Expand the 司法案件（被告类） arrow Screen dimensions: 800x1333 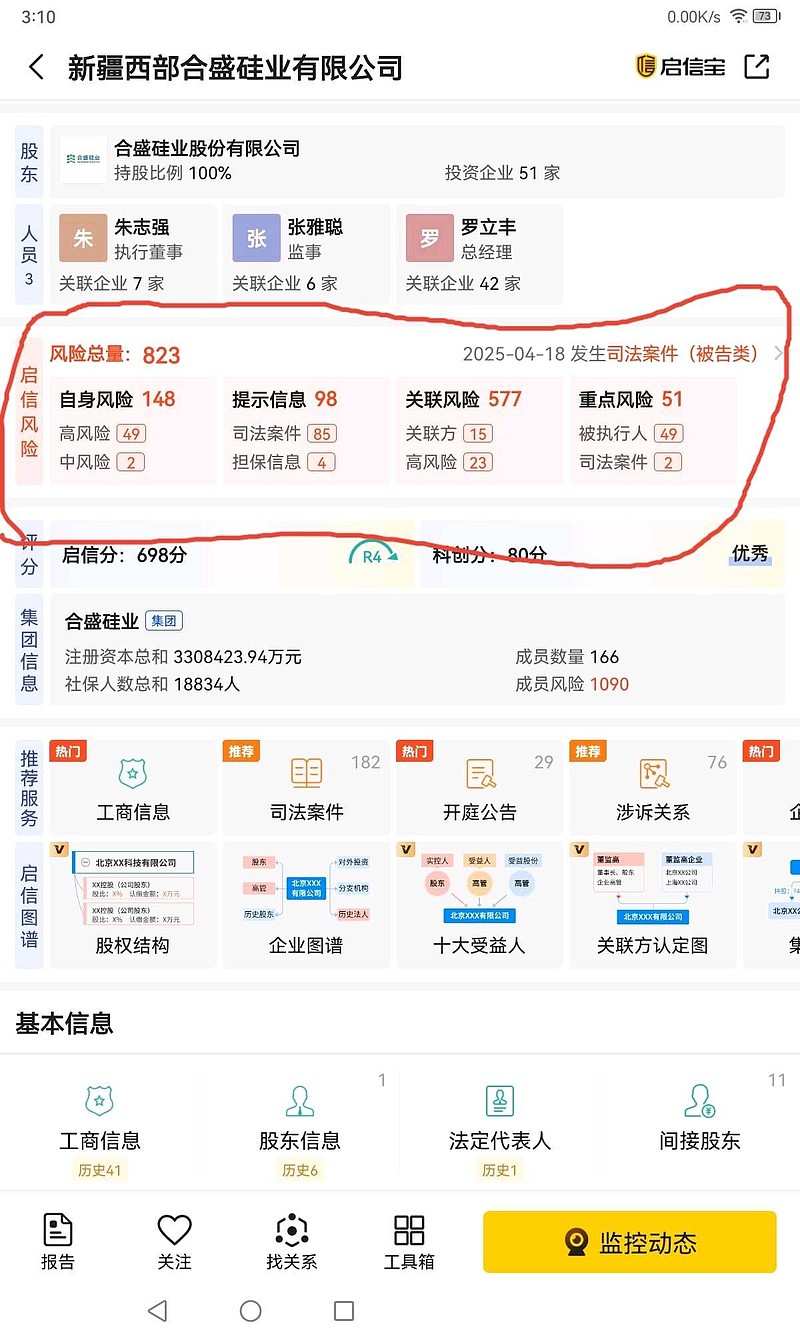pos(779,354)
